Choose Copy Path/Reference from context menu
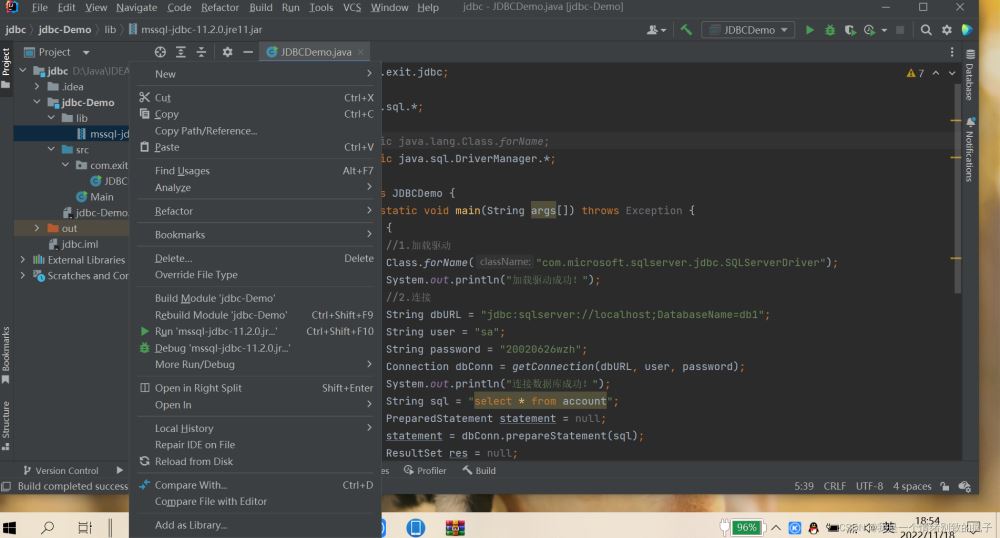This screenshot has width=1000, height=538. point(206,131)
